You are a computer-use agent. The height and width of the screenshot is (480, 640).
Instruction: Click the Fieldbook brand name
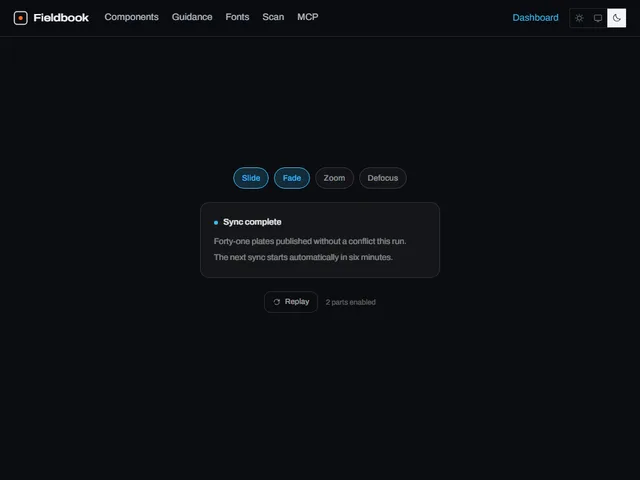[61, 18]
